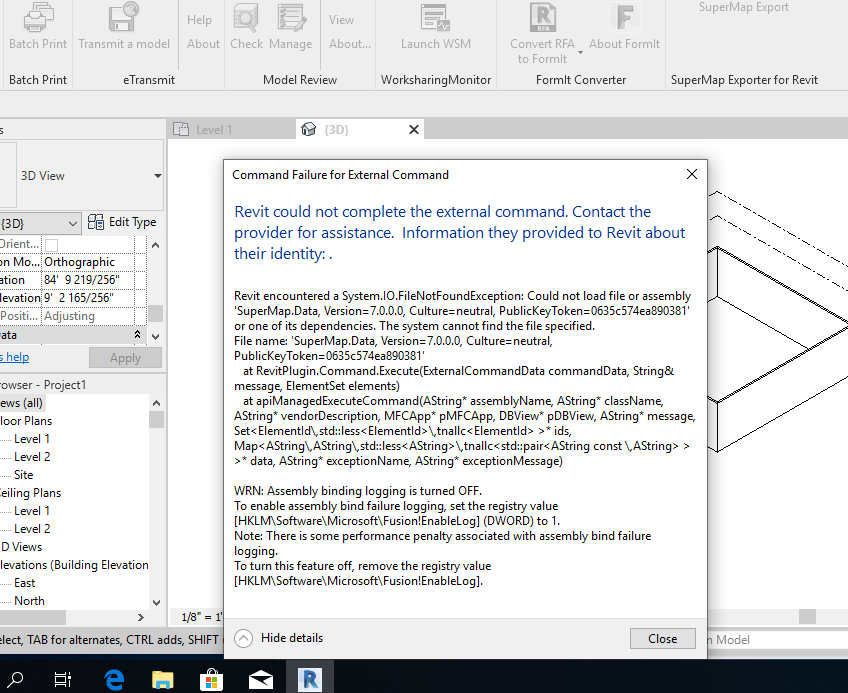Click the Revit taskbar icon
Viewport: 848px width, 693px height.
(x=310, y=679)
